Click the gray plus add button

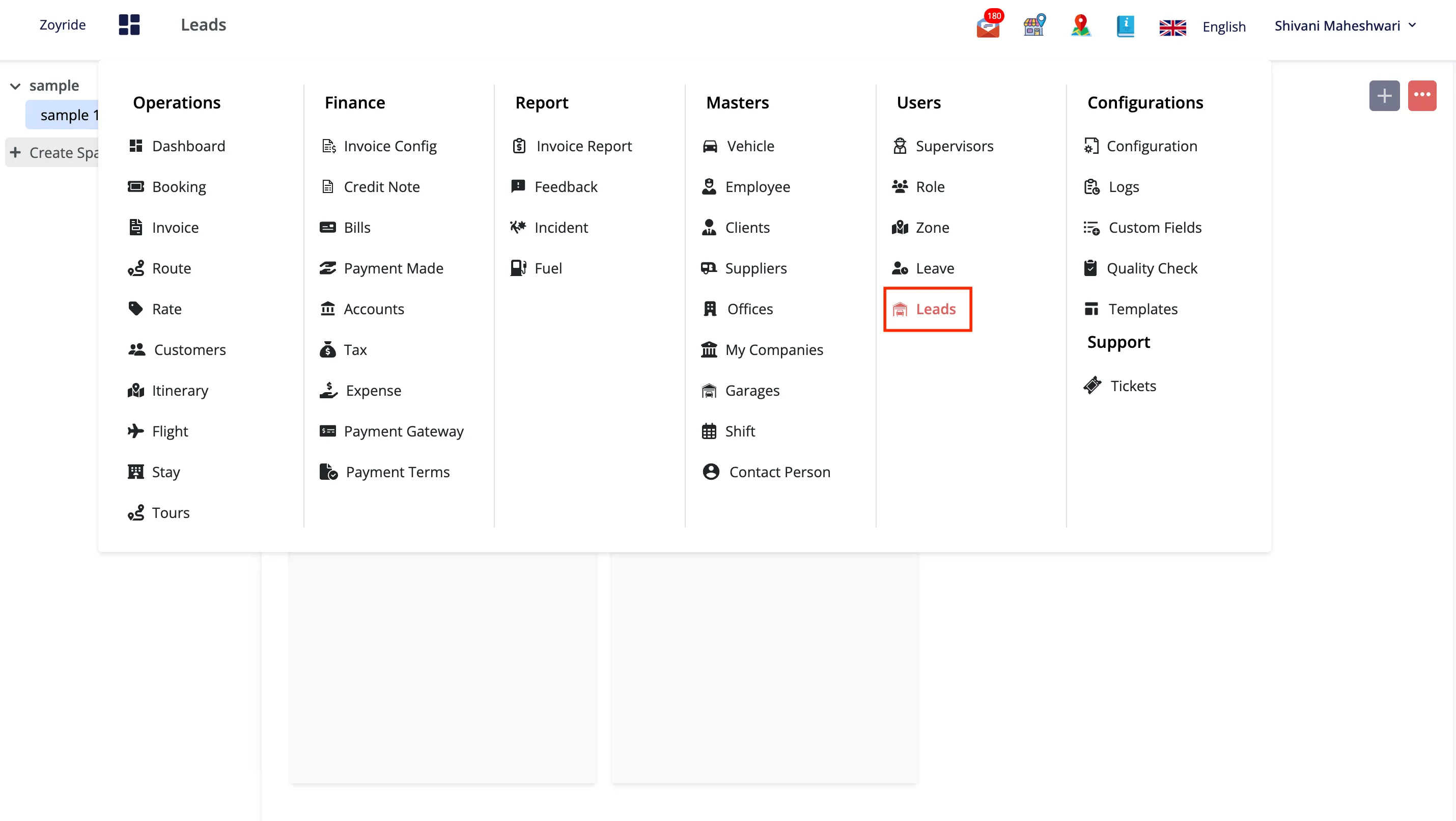[1384, 96]
